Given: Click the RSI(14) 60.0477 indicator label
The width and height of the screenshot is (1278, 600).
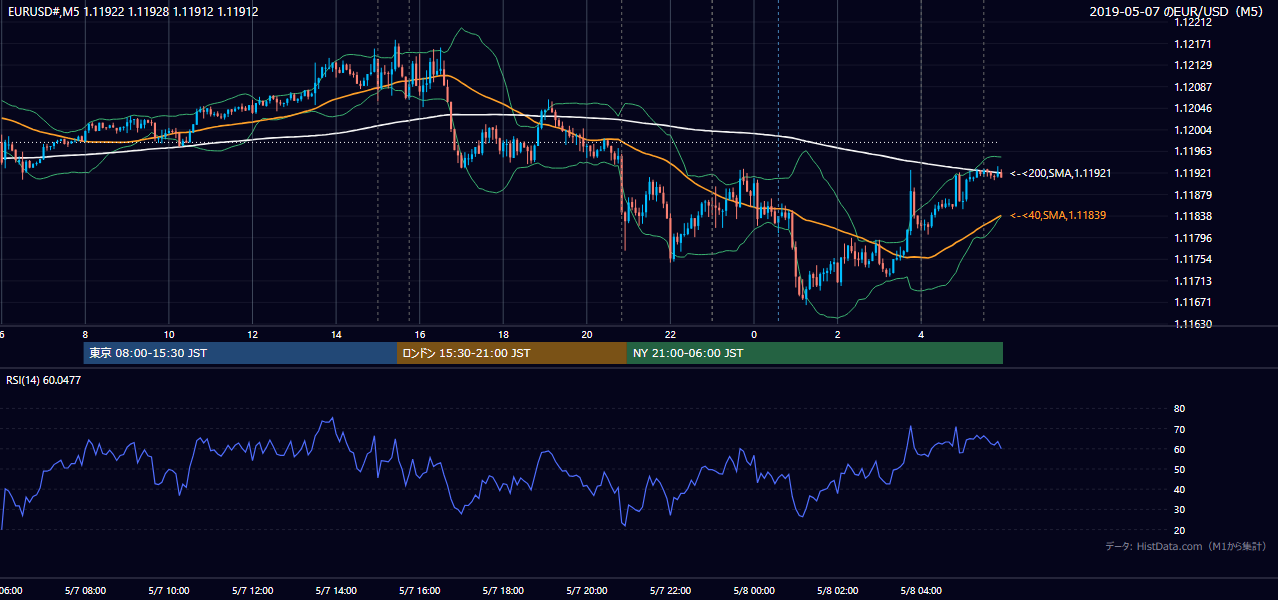Looking at the screenshot, I should pos(43,380).
